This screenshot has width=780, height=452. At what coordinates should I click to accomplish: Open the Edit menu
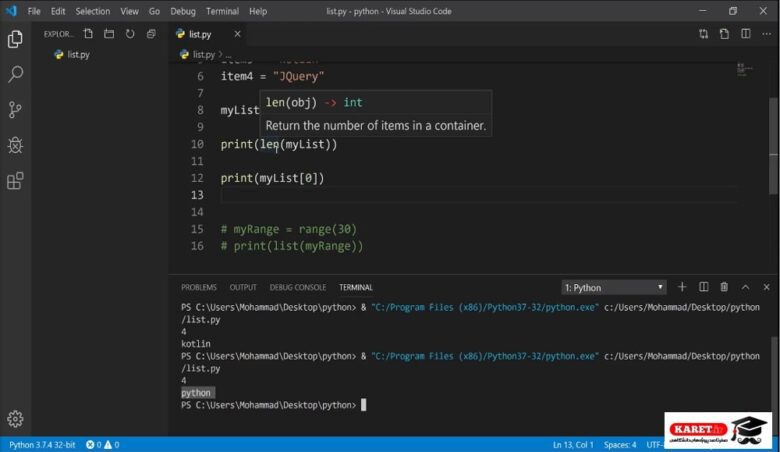click(x=58, y=11)
